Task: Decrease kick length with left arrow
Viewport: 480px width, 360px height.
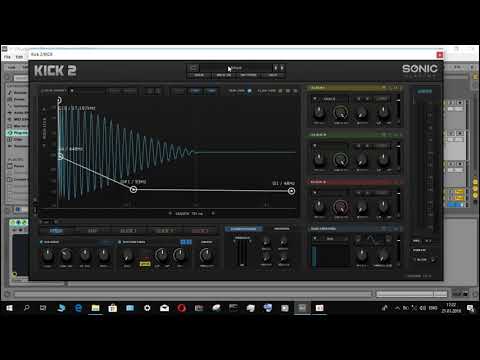Action: tap(170, 213)
